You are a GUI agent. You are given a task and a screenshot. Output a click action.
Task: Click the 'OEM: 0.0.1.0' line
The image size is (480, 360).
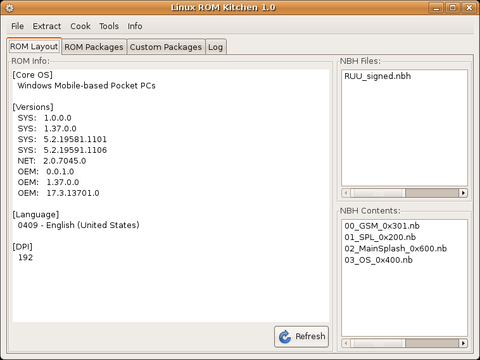tap(46, 172)
